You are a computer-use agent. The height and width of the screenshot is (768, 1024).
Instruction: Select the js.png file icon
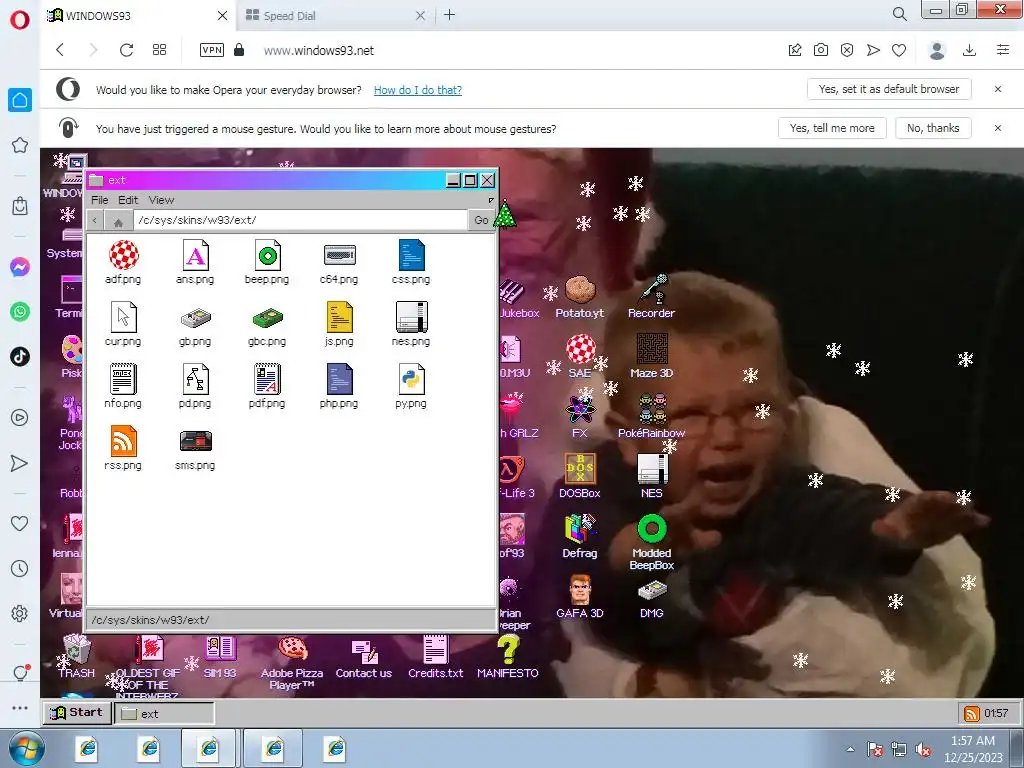tap(339, 317)
